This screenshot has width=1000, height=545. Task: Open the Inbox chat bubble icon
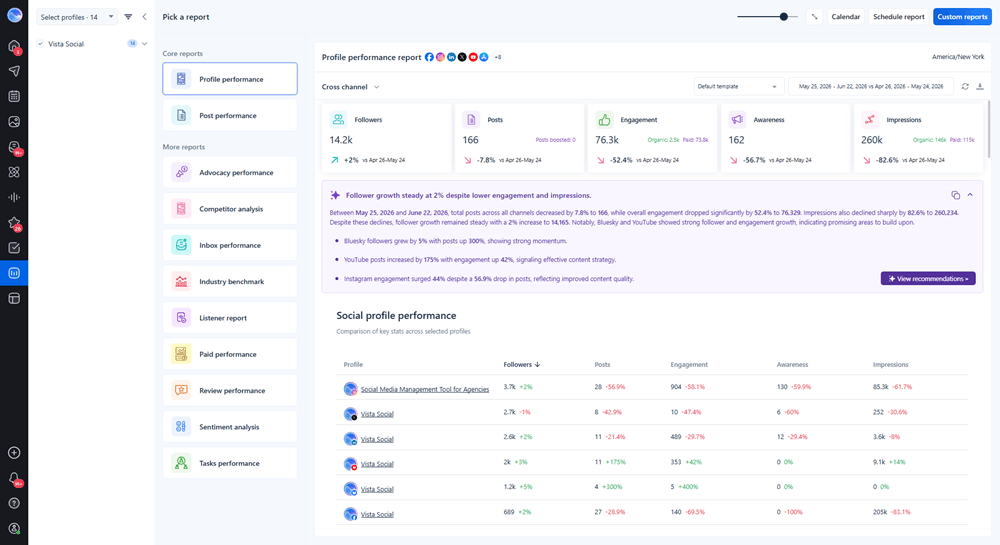pos(14,147)
